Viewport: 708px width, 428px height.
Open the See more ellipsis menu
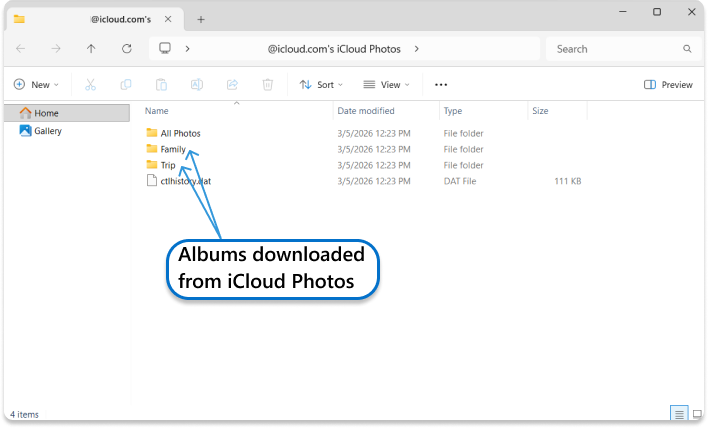441,84
